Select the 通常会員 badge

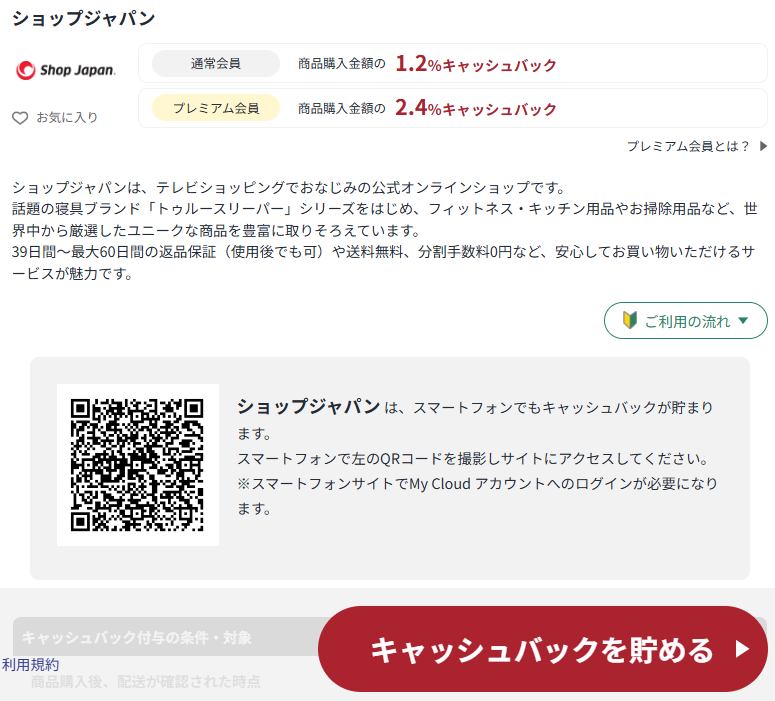pyautogui.click(x=216, y=64)
